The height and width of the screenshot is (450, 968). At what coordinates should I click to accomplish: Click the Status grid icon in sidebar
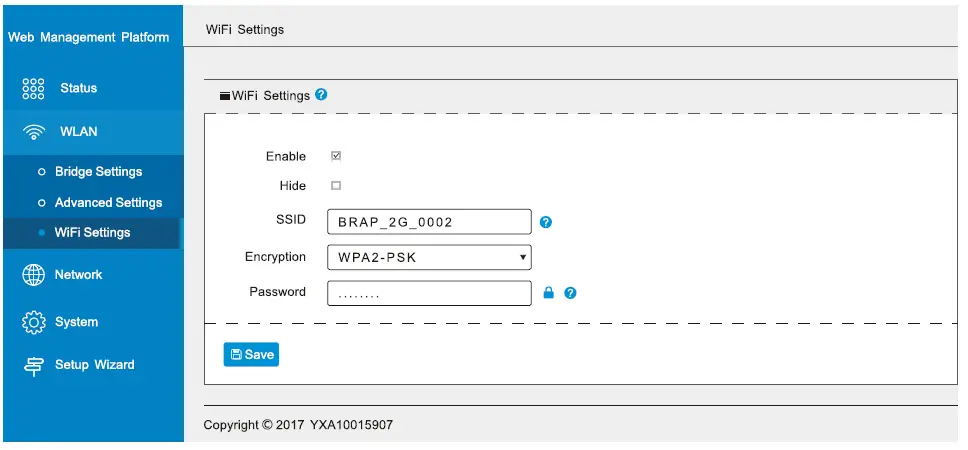click(33, 88)
